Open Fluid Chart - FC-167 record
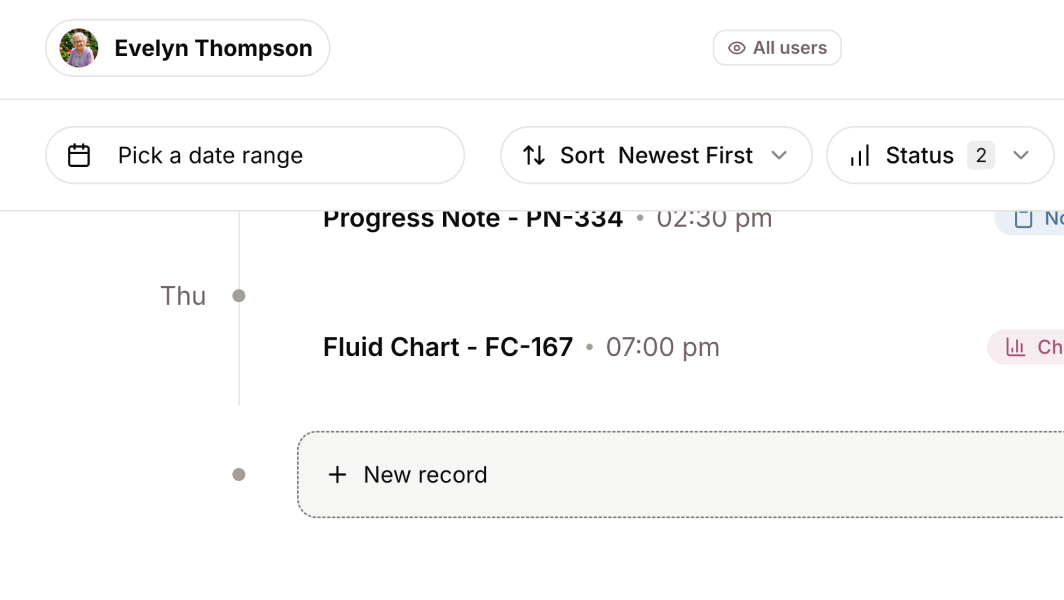Screen dimensions: 1064x600 448,347
